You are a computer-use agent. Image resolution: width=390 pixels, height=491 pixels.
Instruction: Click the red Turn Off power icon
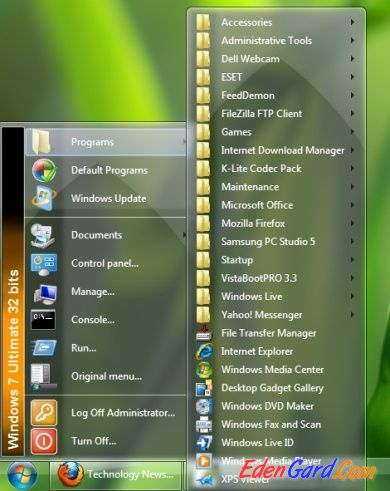44,441
